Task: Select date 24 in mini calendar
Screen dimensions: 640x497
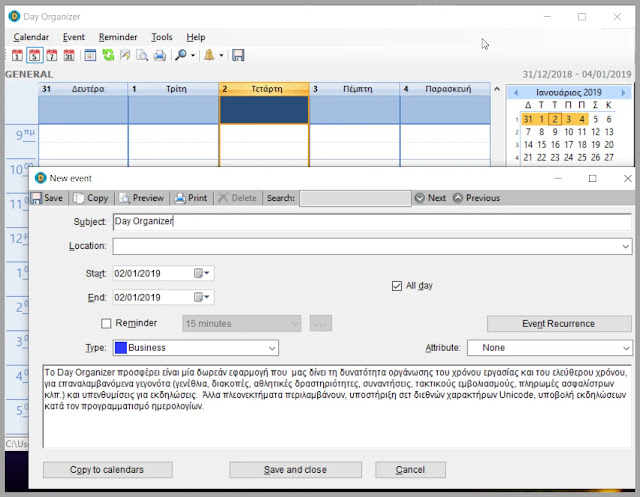Action: pos(568,157)
